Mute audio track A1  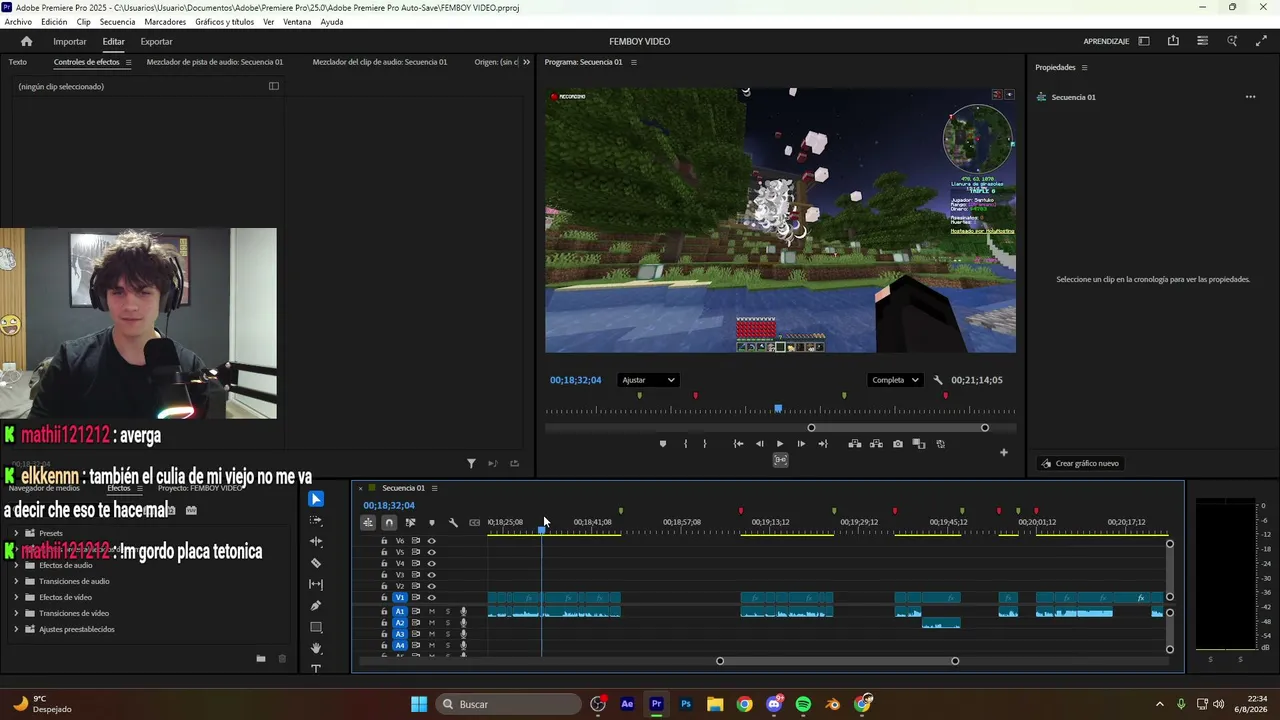432,611
